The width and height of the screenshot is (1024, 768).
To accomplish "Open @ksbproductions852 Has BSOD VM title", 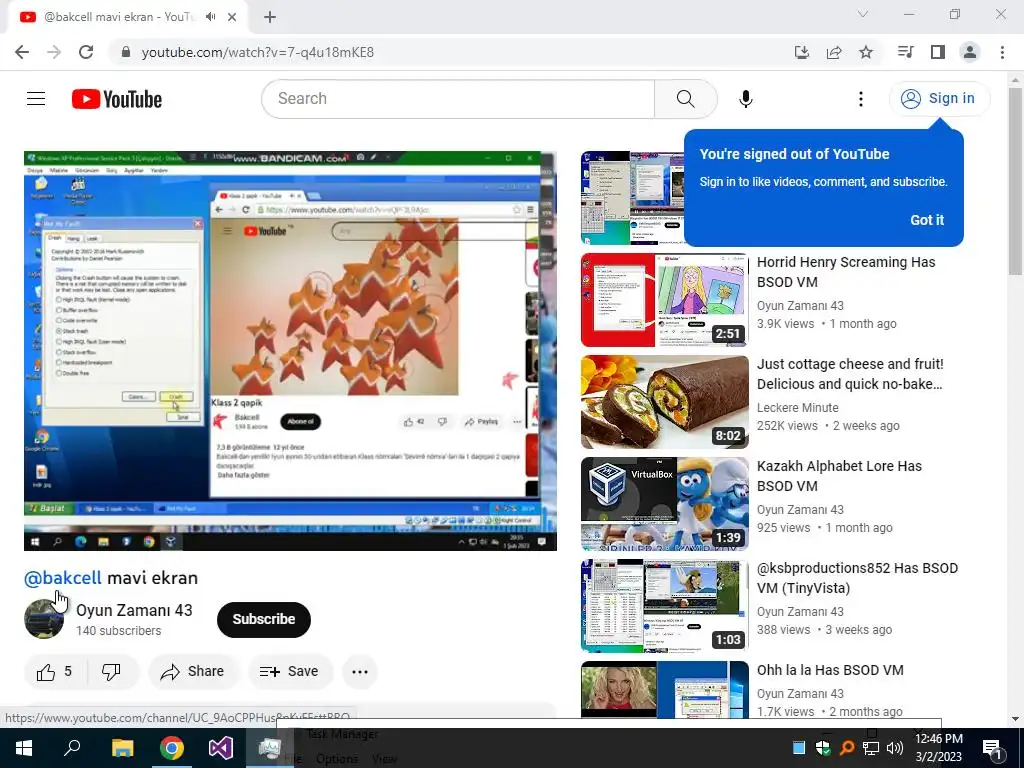I will pyautogui.click(x=857, y=577).
